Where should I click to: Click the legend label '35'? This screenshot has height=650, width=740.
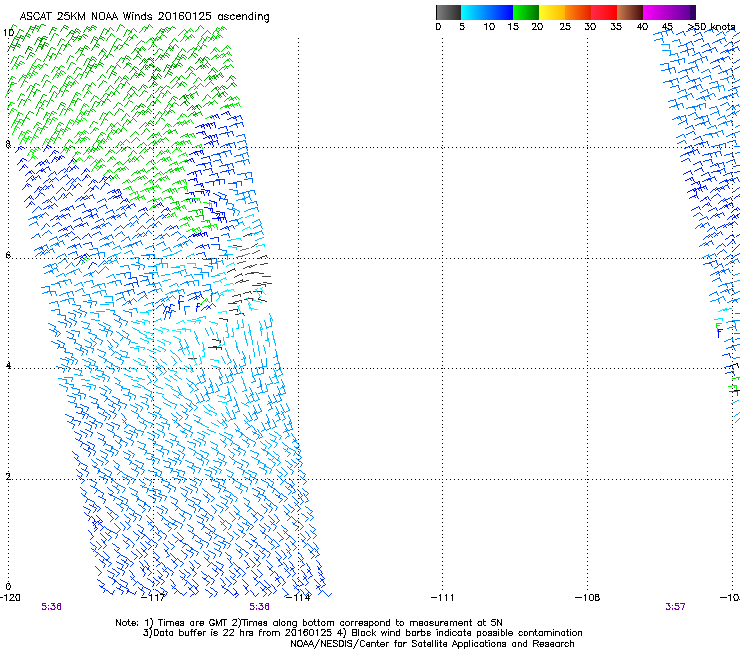pos(616,27)
